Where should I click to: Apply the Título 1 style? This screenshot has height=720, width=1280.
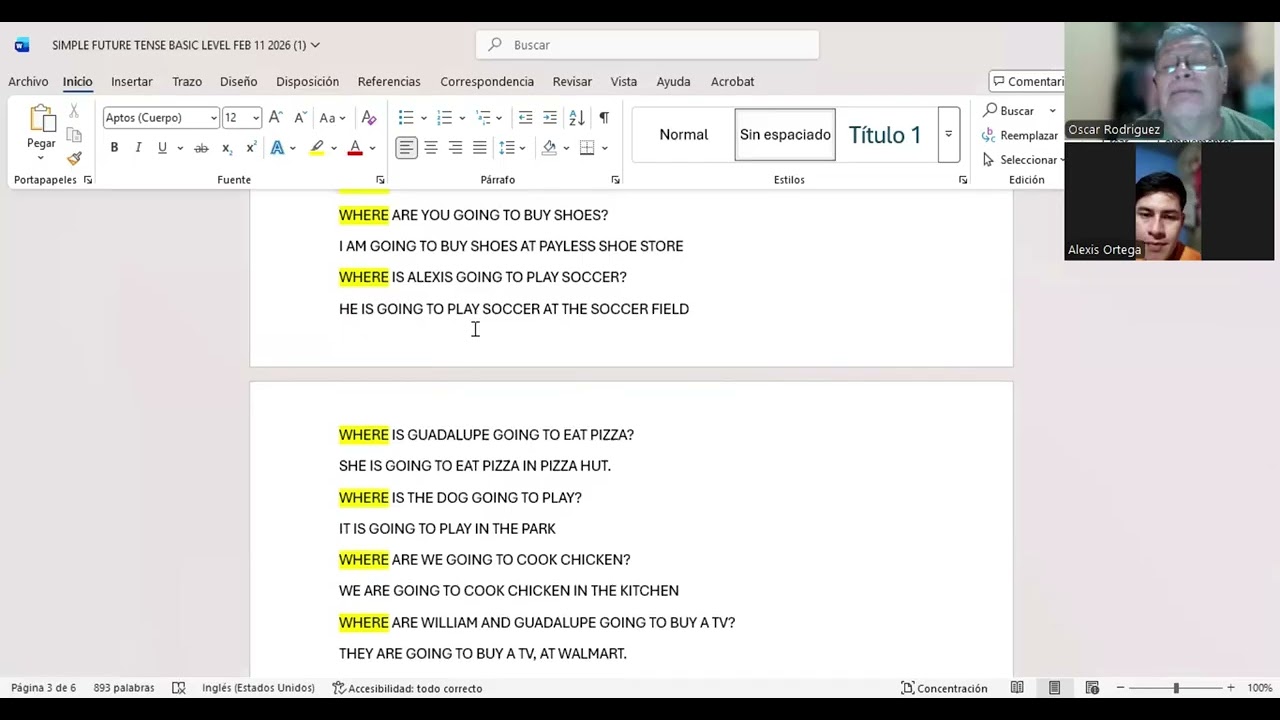(885, 134)
